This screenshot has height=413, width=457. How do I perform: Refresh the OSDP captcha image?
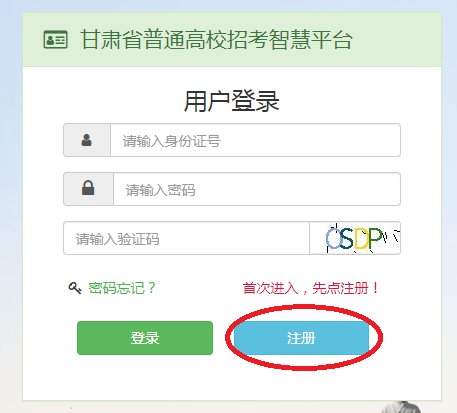(355, 238)
